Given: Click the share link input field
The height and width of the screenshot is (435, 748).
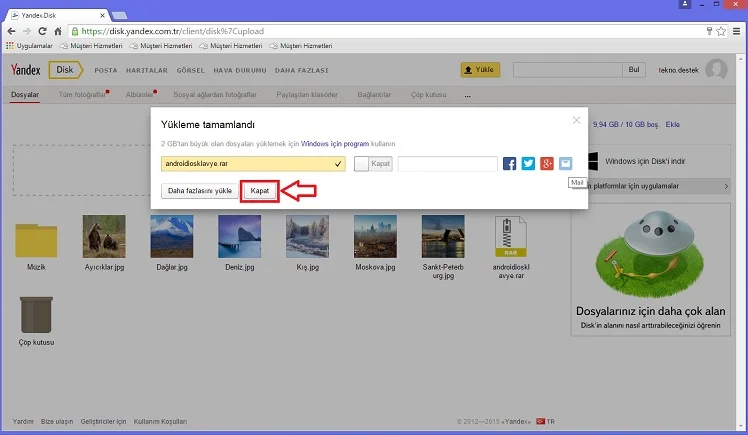Looking at the screenshot, I should [447, 163].
